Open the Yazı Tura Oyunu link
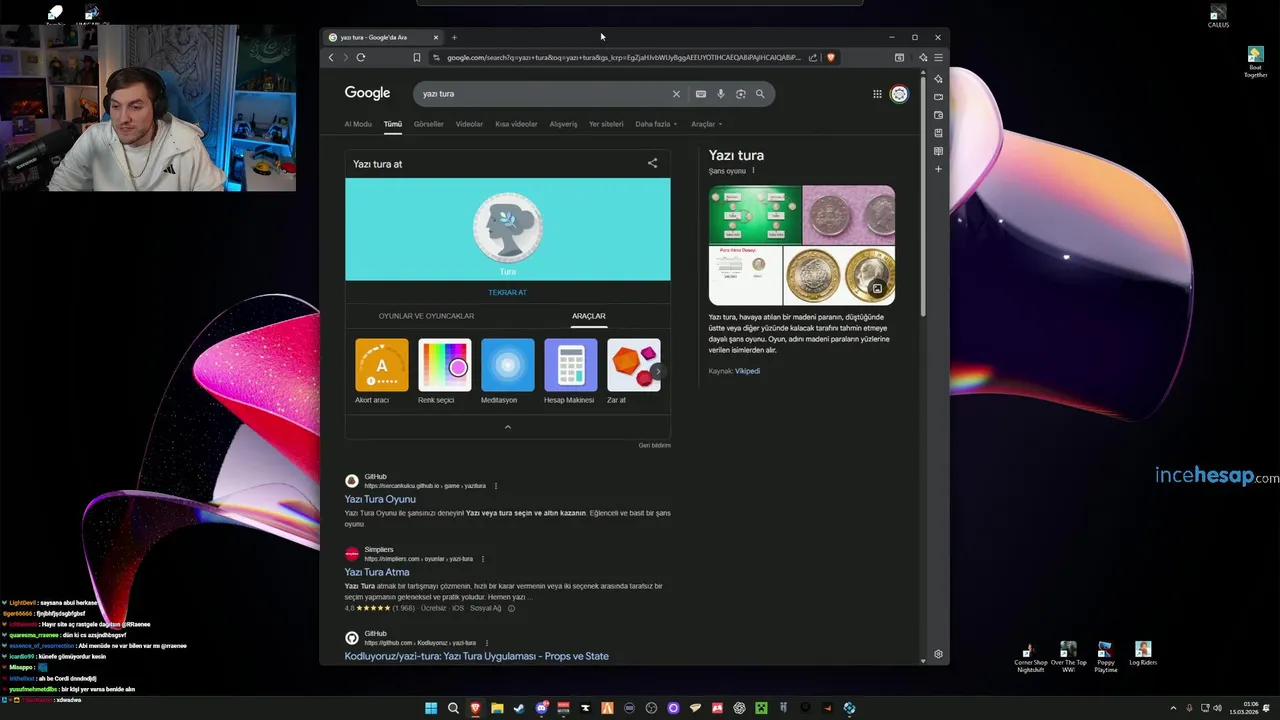 point(380,499)
